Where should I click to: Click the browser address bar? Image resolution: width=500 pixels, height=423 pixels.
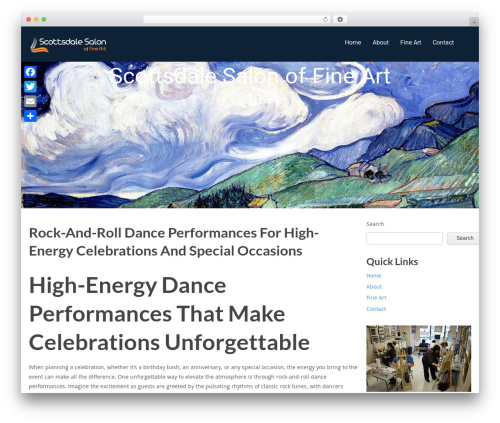point(237,19)
